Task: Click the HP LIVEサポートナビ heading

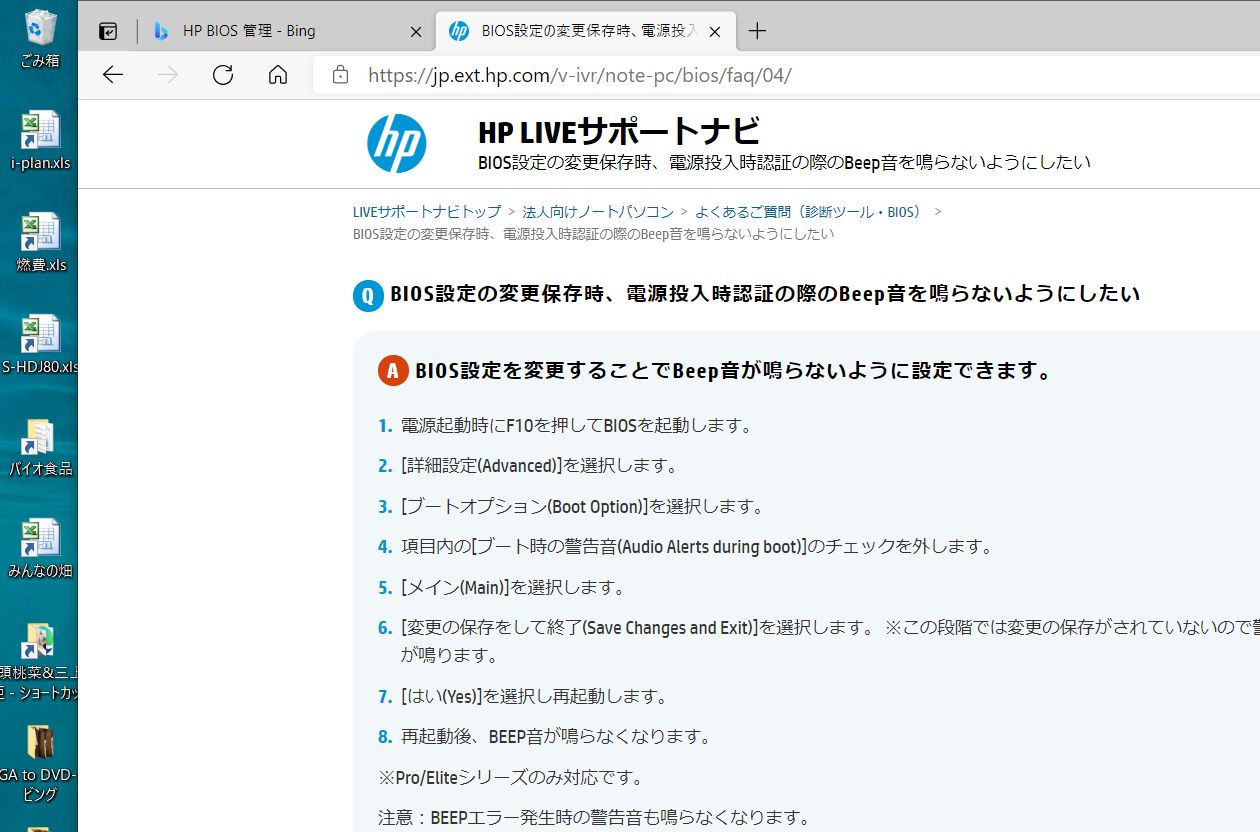Action: tap(620, 131)
